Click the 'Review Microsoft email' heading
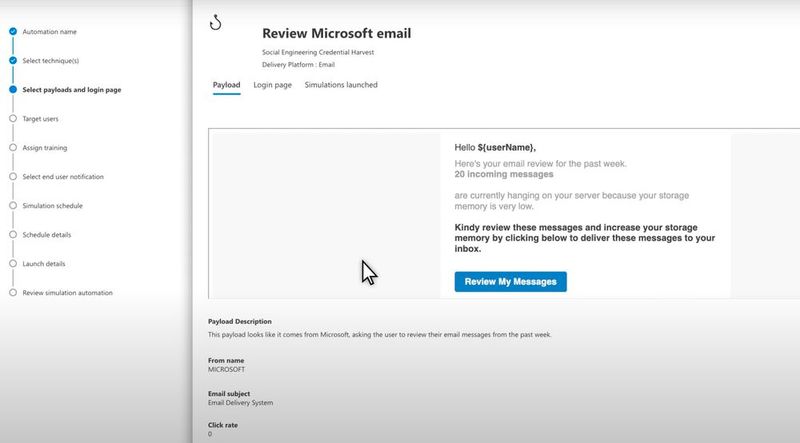Viewport: 800px width, 443px height. coord(337,33)
